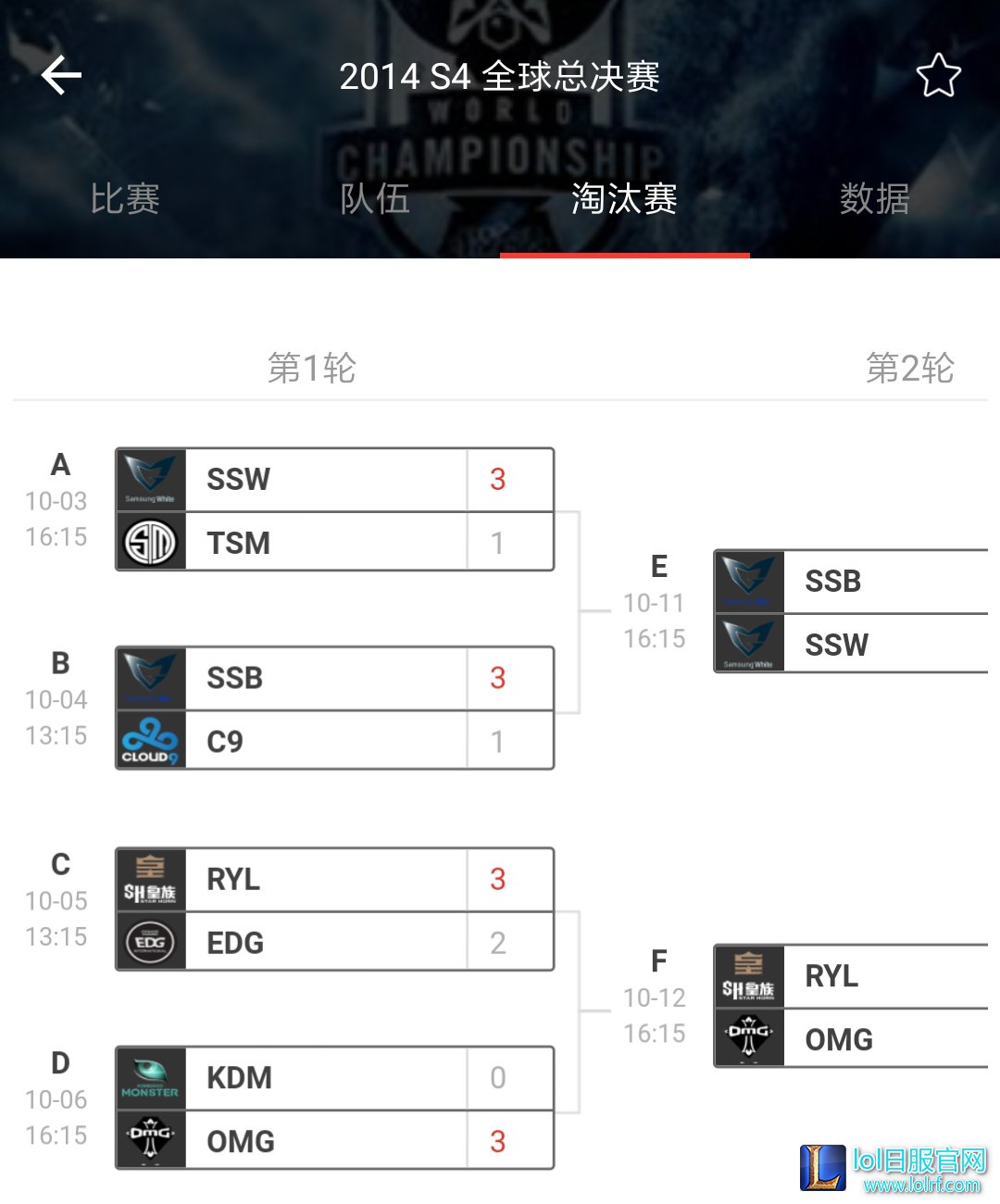Favorite this tournament with the star icon
1000x1204 pixels.
pos(938,75)
